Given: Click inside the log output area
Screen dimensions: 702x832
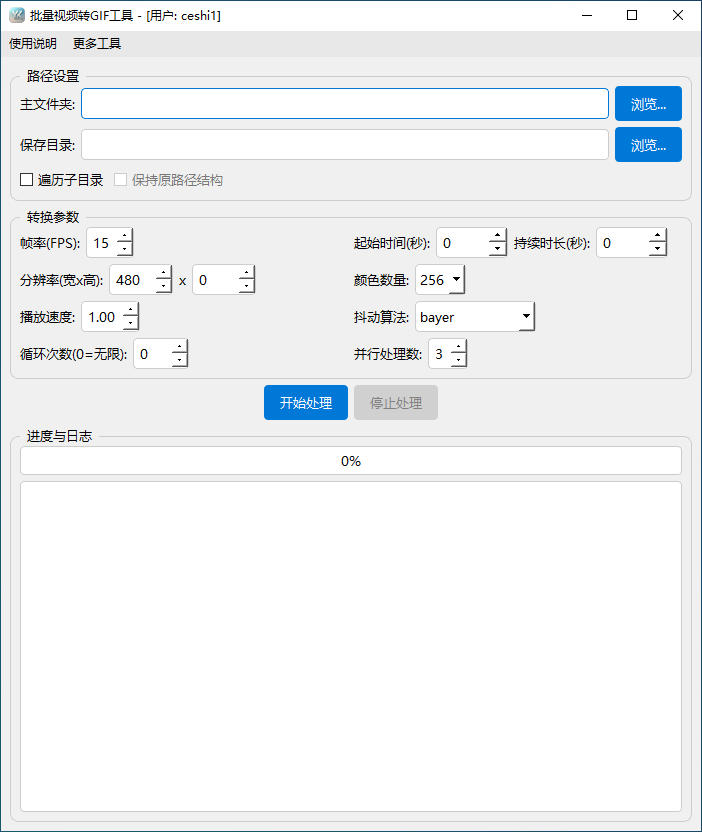Looking at the screenshot, I should tap(351, 646).
